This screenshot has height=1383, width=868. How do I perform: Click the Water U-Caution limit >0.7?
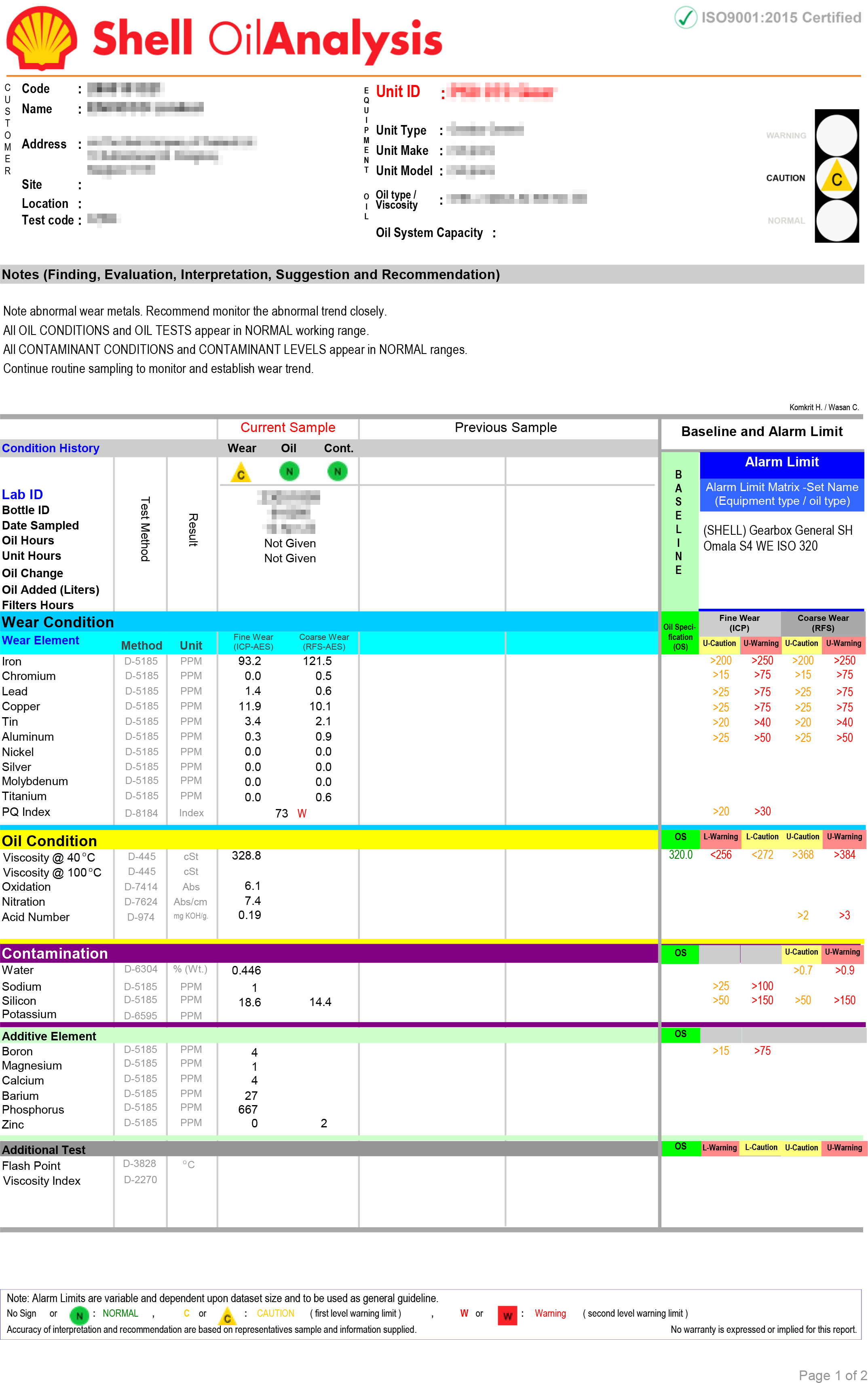click(x=803, y=970)
